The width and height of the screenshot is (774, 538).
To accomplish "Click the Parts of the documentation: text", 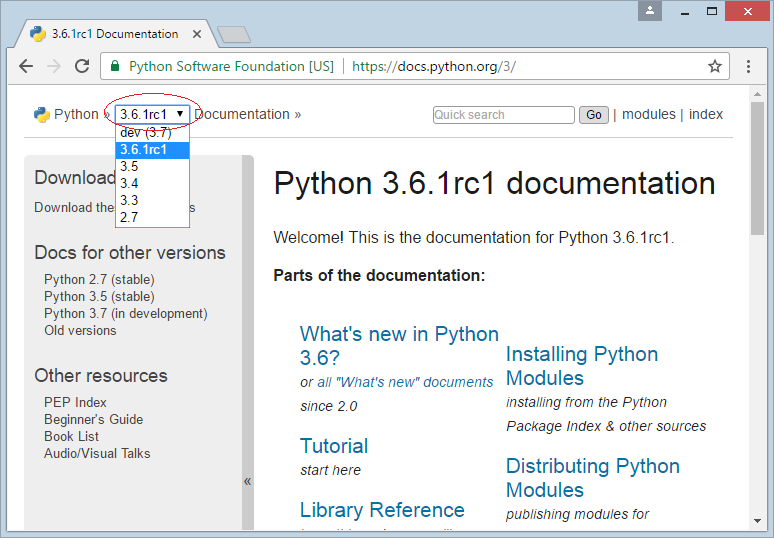I will [380, 275].
